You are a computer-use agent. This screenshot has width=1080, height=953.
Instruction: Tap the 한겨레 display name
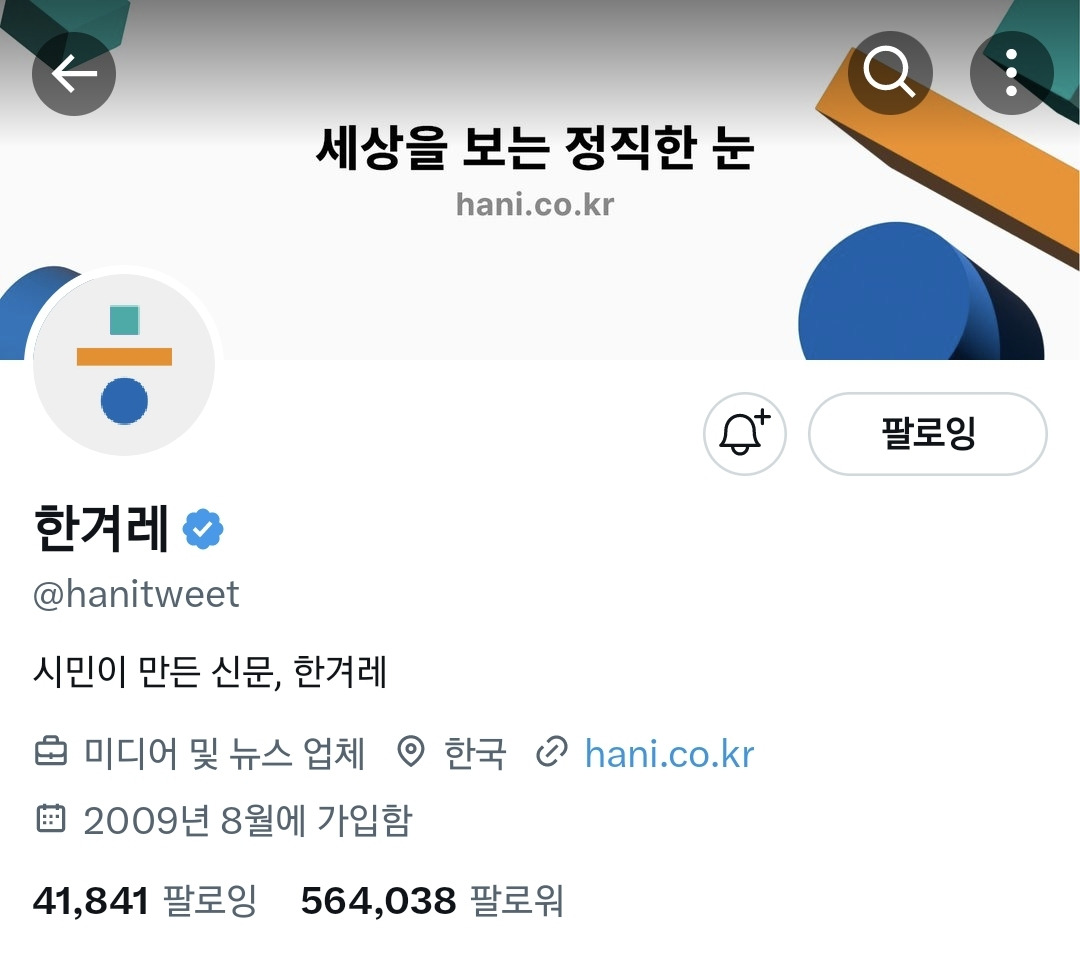coord(101,528)
